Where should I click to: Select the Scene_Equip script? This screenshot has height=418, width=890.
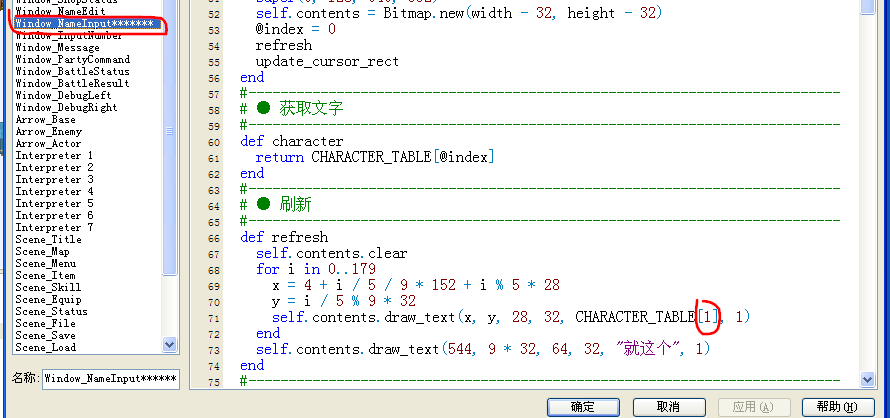click(48, 299)
